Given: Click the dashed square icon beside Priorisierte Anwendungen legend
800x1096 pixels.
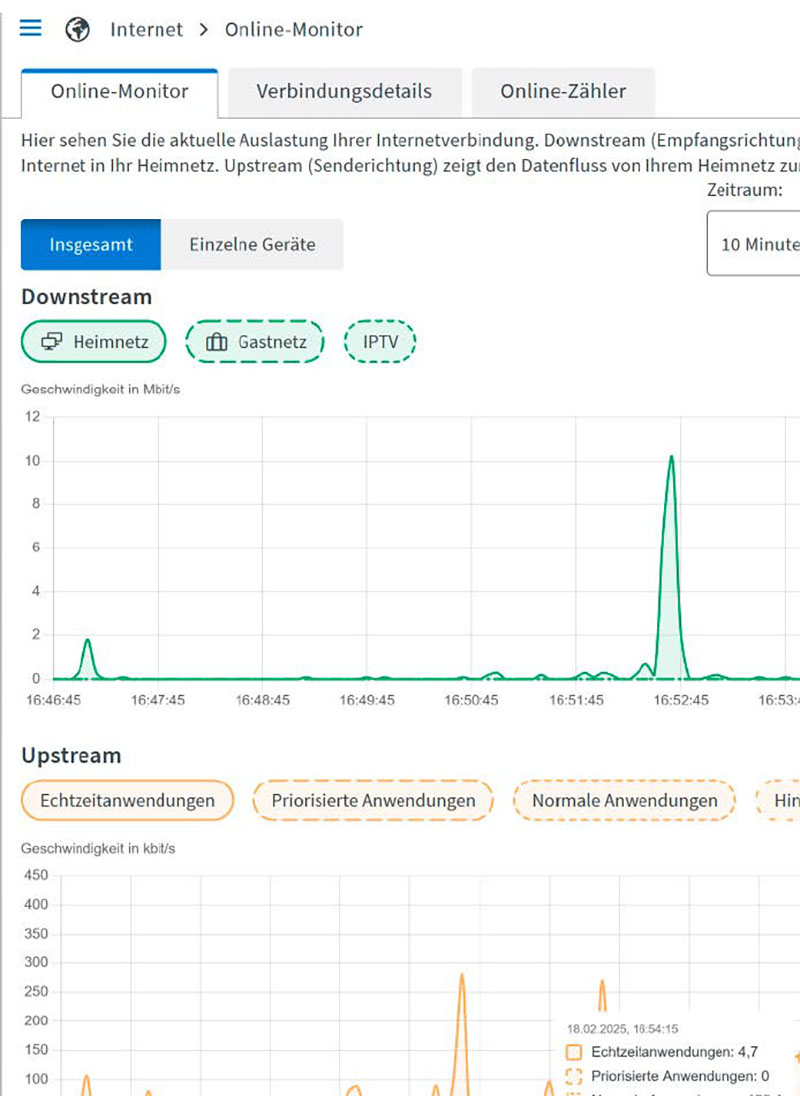Looking at the screenshot, I should (x=576, y=1077).
